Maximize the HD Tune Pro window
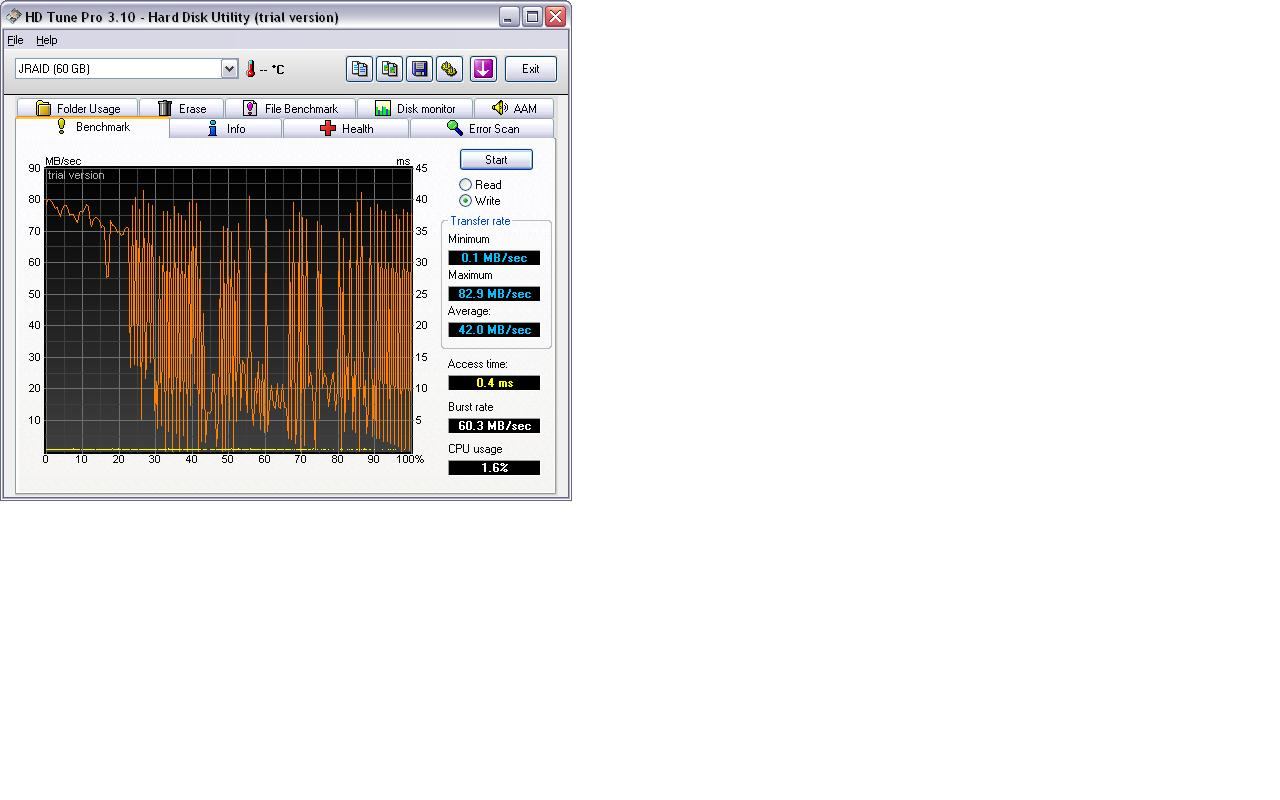The image size is (1280, 800). click(533, 16)
